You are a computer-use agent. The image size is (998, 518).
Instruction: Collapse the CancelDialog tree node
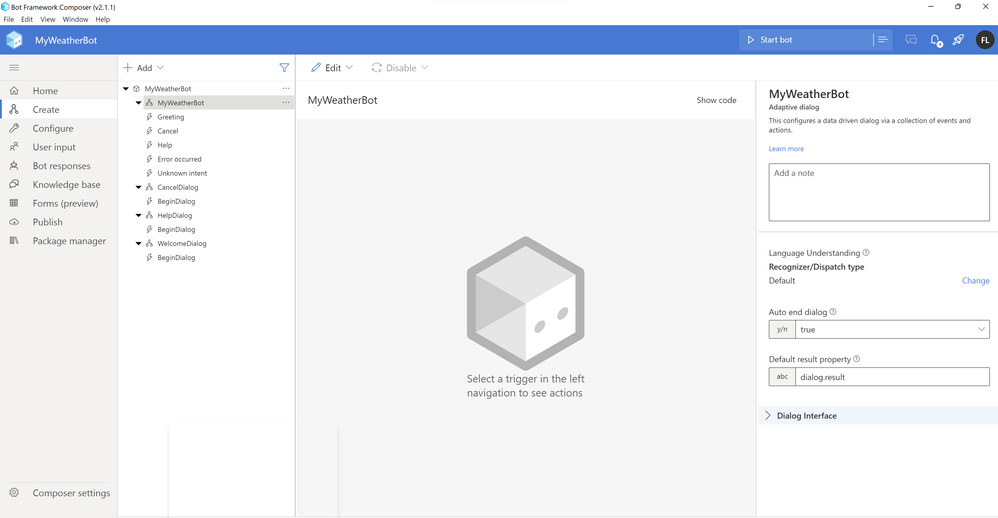click(138, 187)
